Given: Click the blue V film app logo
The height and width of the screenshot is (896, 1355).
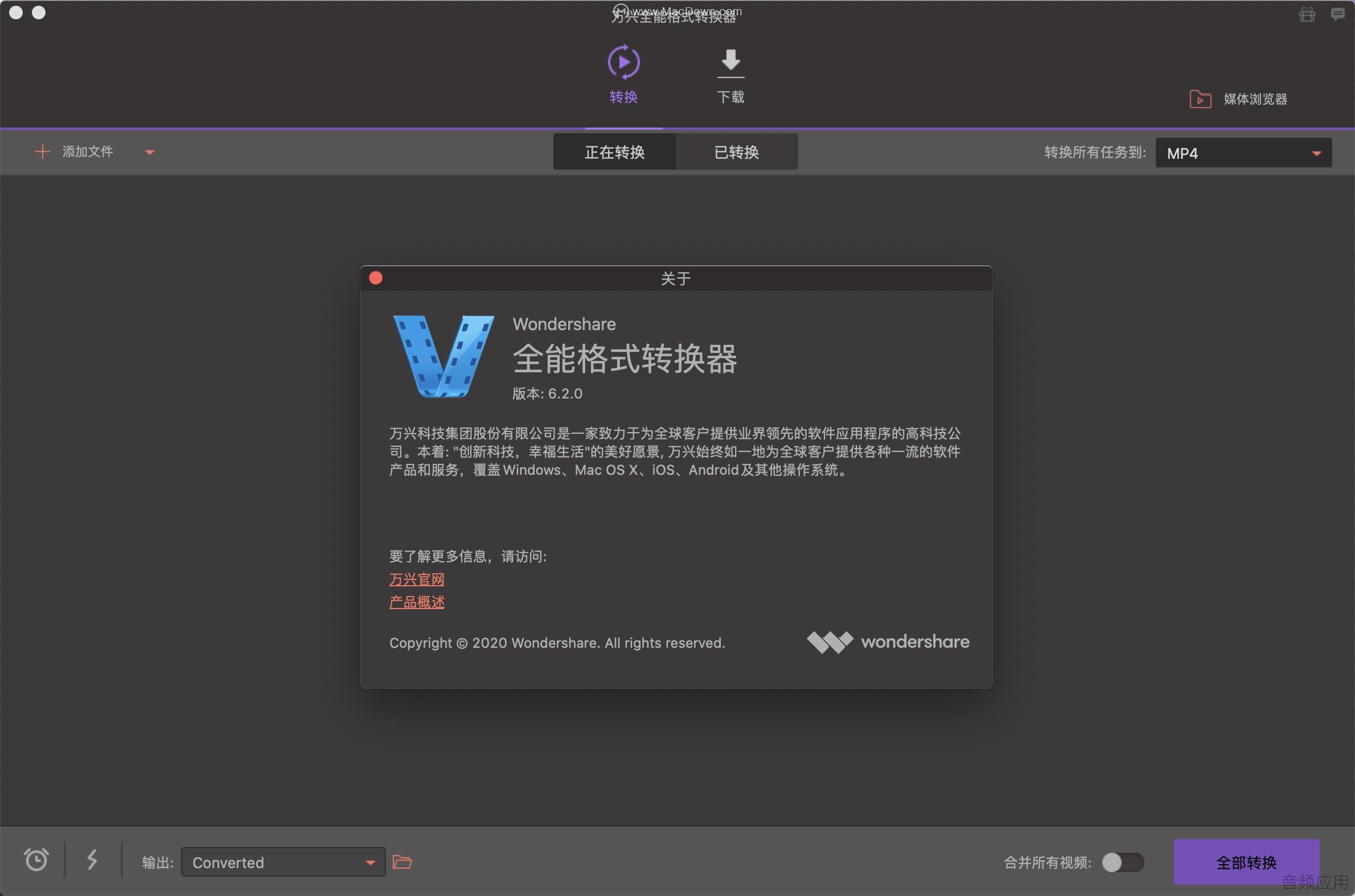Looking at the screenshot, I should [444, 355].
